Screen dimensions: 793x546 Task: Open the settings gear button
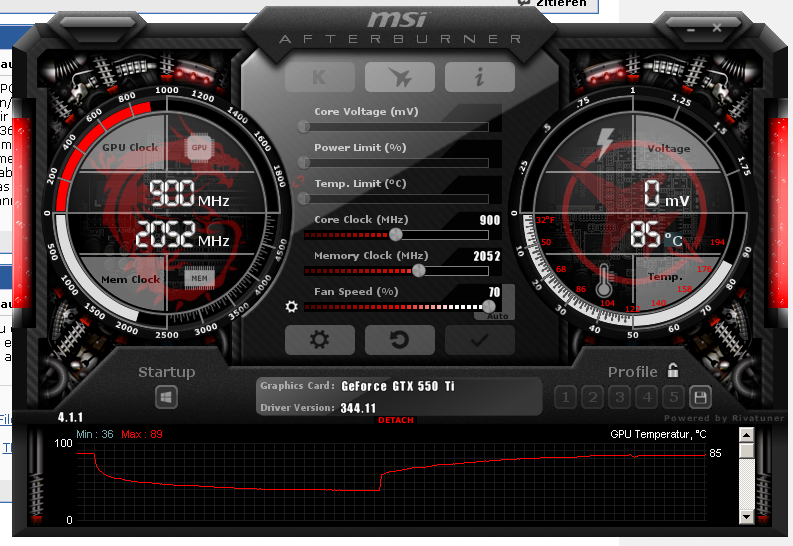pyautogui.click(x=320, y=340)
